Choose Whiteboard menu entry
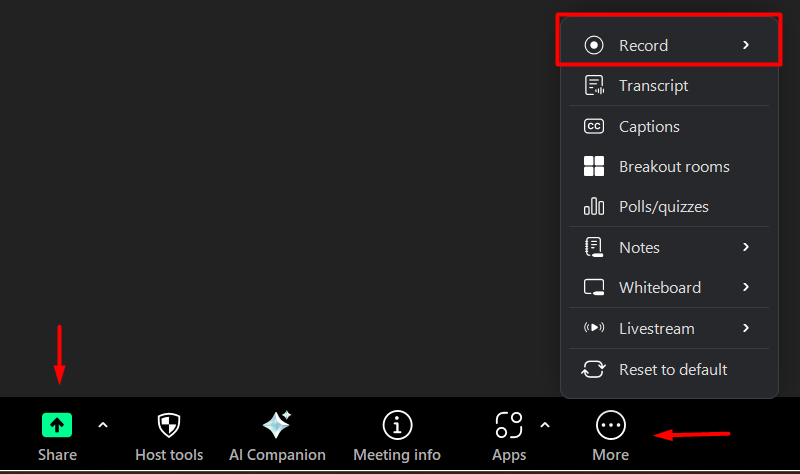 click(669, 287)
